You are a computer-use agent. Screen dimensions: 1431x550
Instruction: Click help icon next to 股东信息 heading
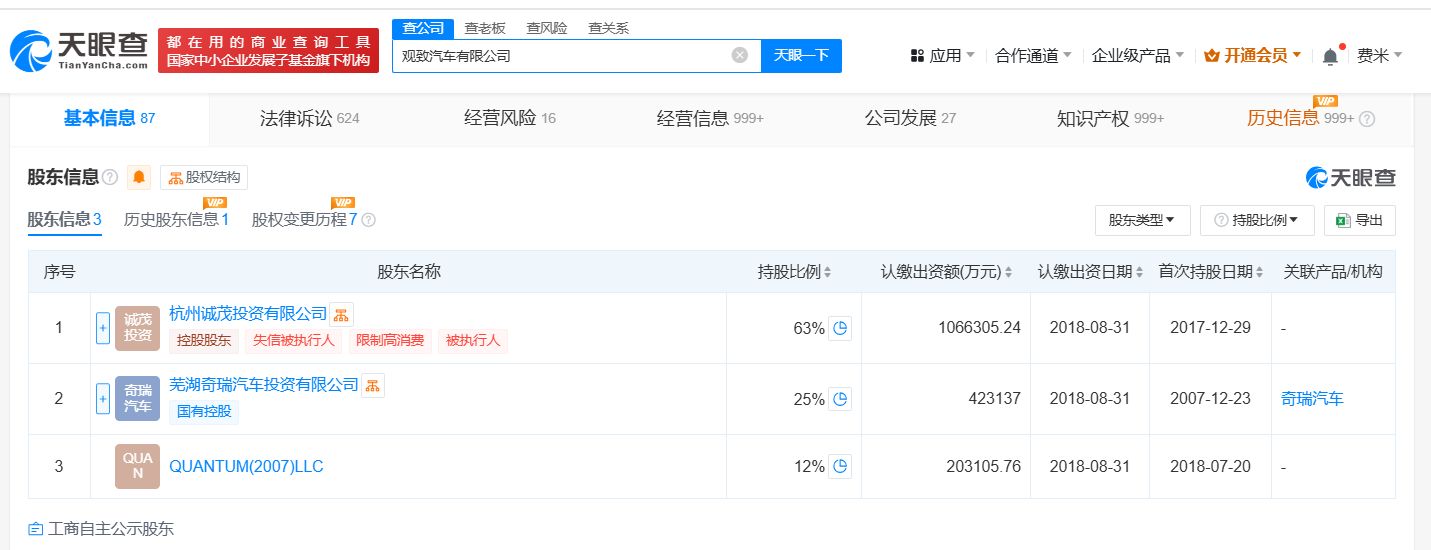110,178
